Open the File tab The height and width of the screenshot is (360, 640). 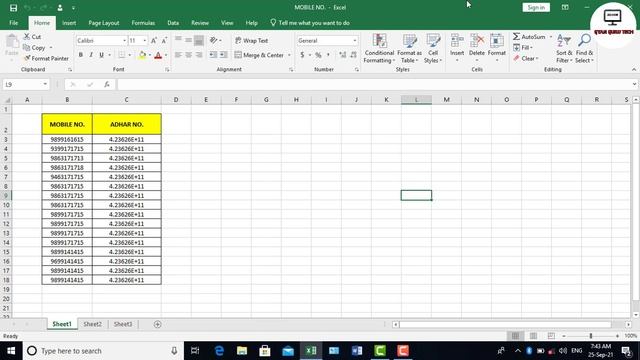coord(13,23)
